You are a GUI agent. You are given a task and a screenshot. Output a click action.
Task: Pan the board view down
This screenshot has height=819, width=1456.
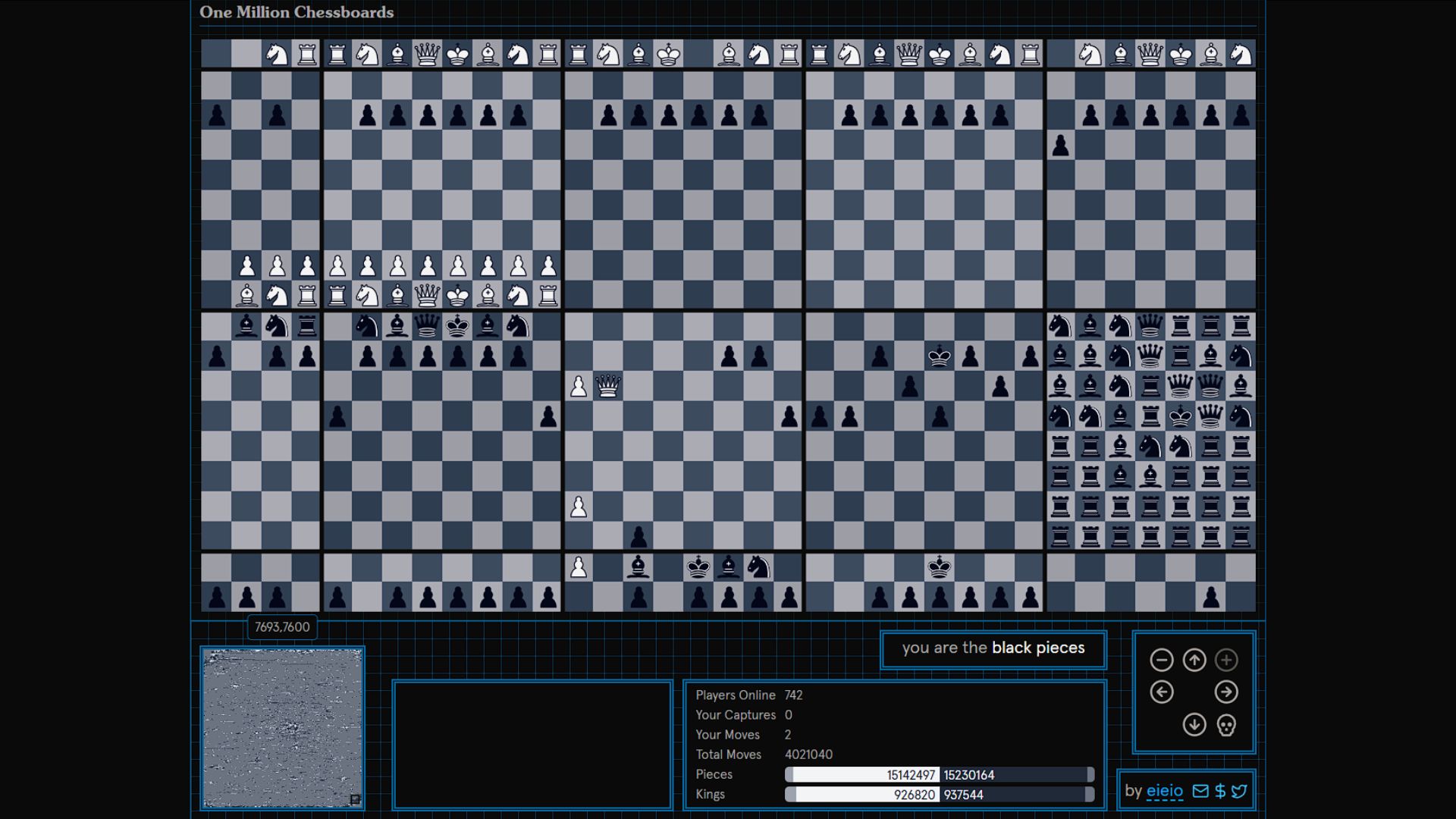click(x=1194, y=725)
